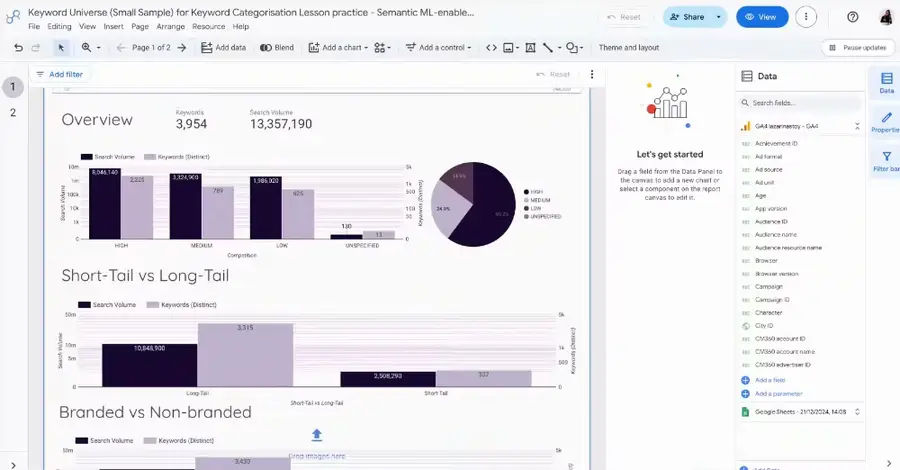The width and height of the screenshot is (900, 470).
Task: Select the shape tool
Action: click(x=571, y=48)
